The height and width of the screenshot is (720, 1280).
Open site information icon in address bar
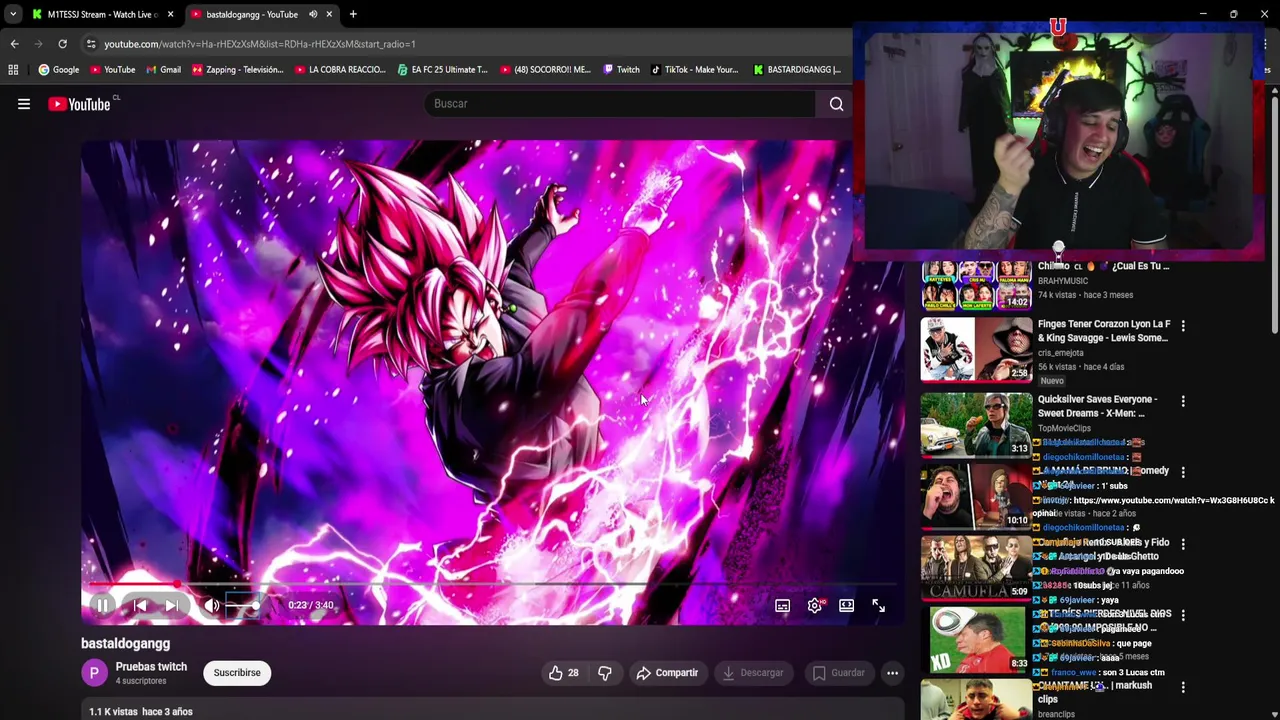91,44
